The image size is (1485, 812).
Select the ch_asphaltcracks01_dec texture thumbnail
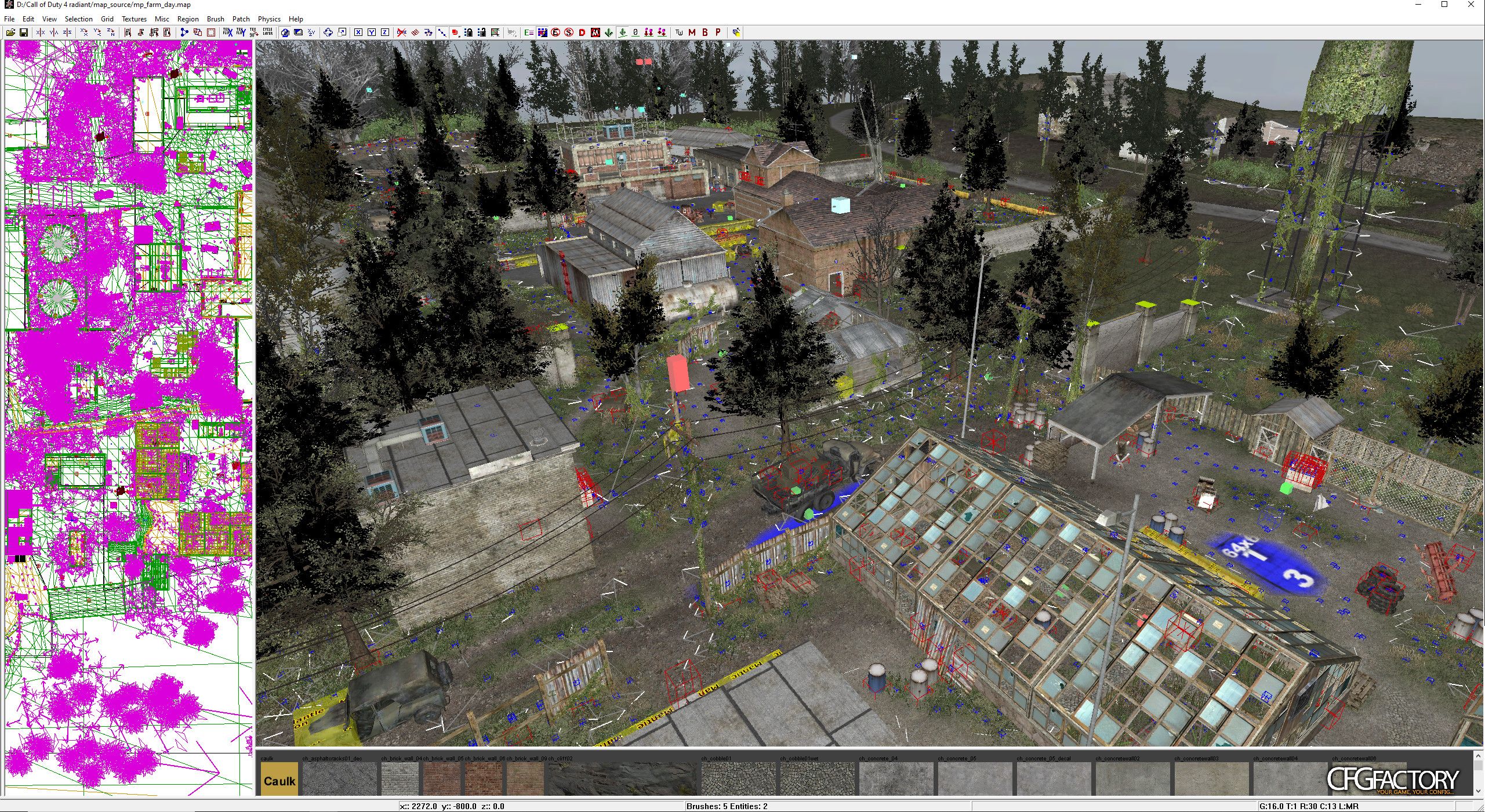339,778
